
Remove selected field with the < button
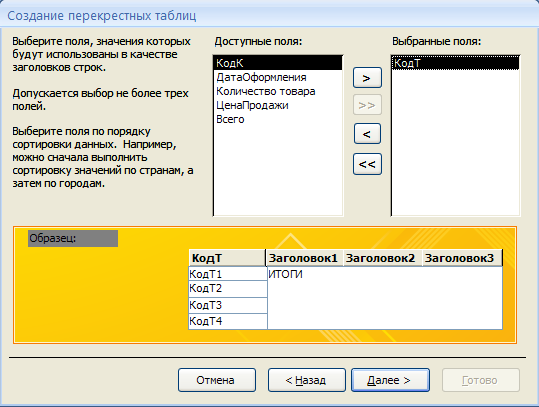pyautogui.click(x=367, y=134)
